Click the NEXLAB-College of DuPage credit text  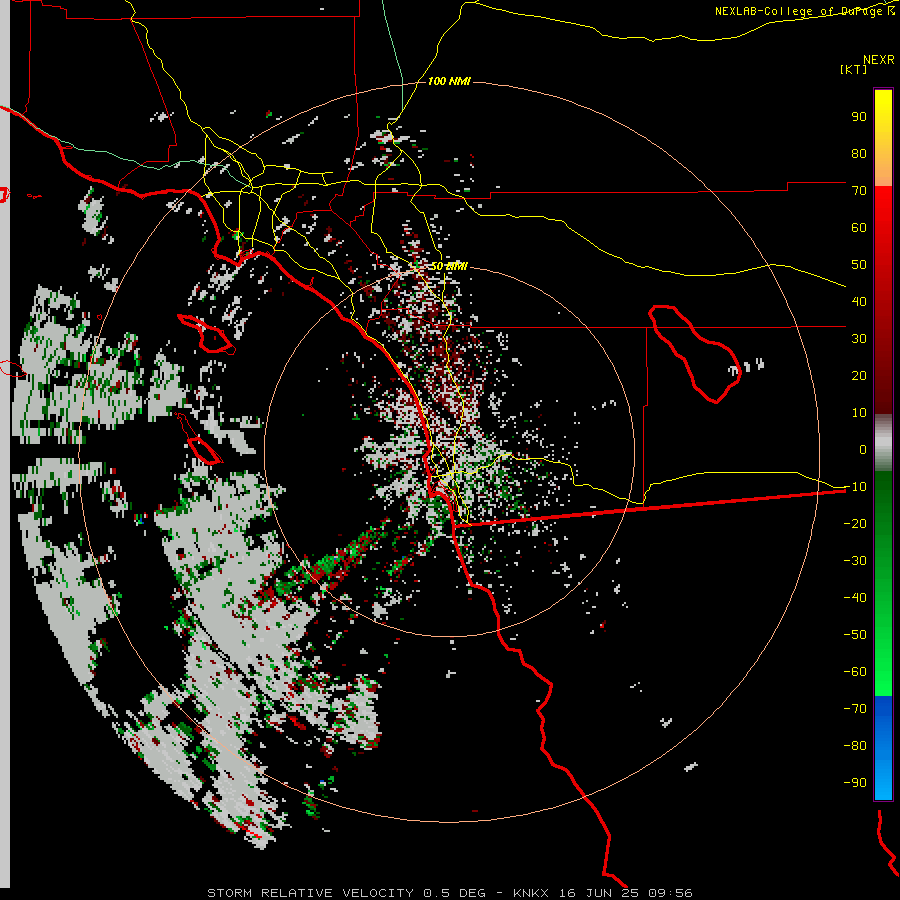tap(804, 11)
